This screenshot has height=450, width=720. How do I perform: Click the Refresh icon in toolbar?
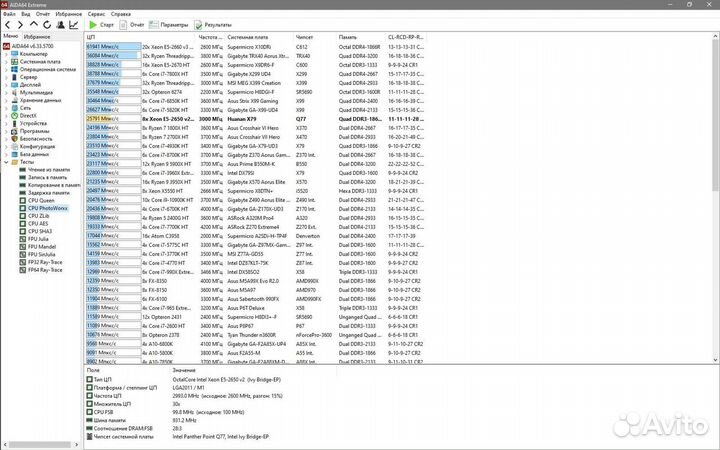45,23
